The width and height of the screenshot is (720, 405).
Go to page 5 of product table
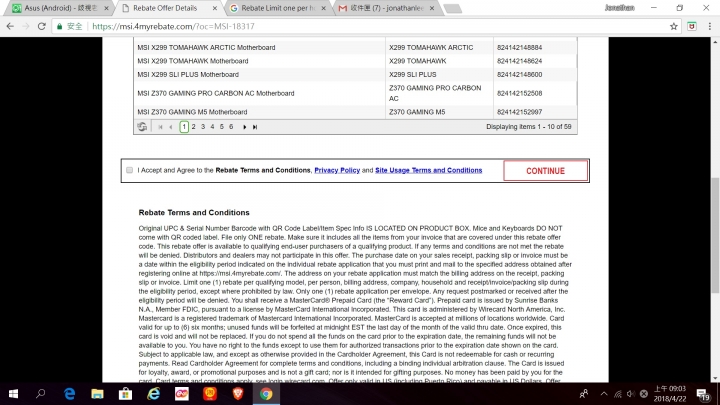coord(222,127)
